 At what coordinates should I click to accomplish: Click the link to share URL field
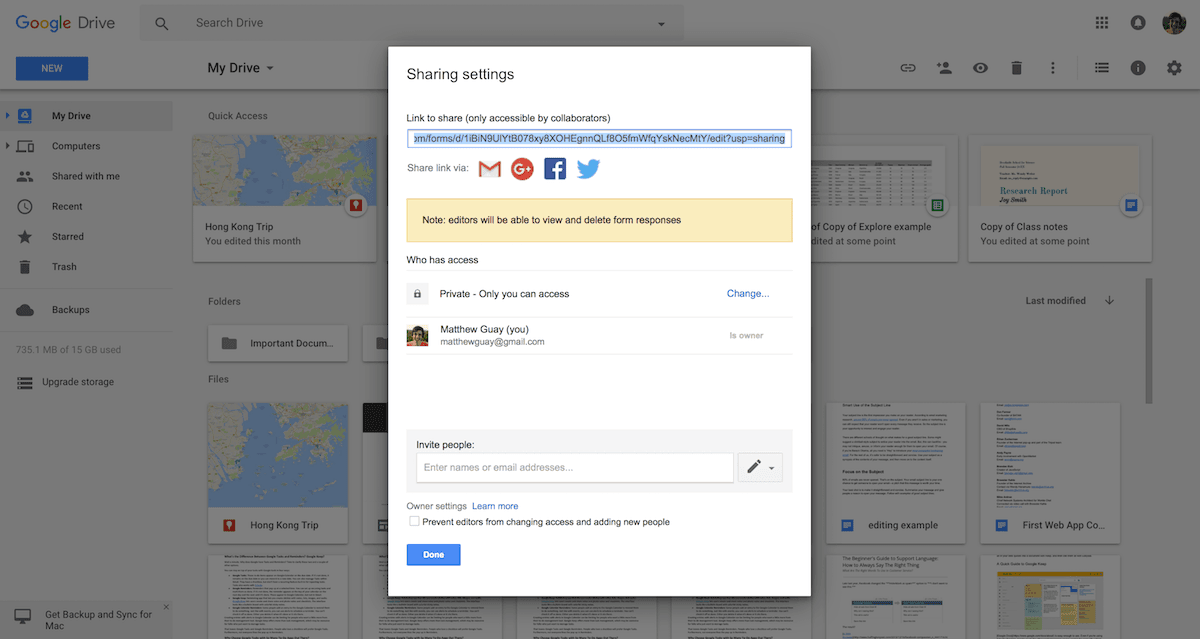599,138
